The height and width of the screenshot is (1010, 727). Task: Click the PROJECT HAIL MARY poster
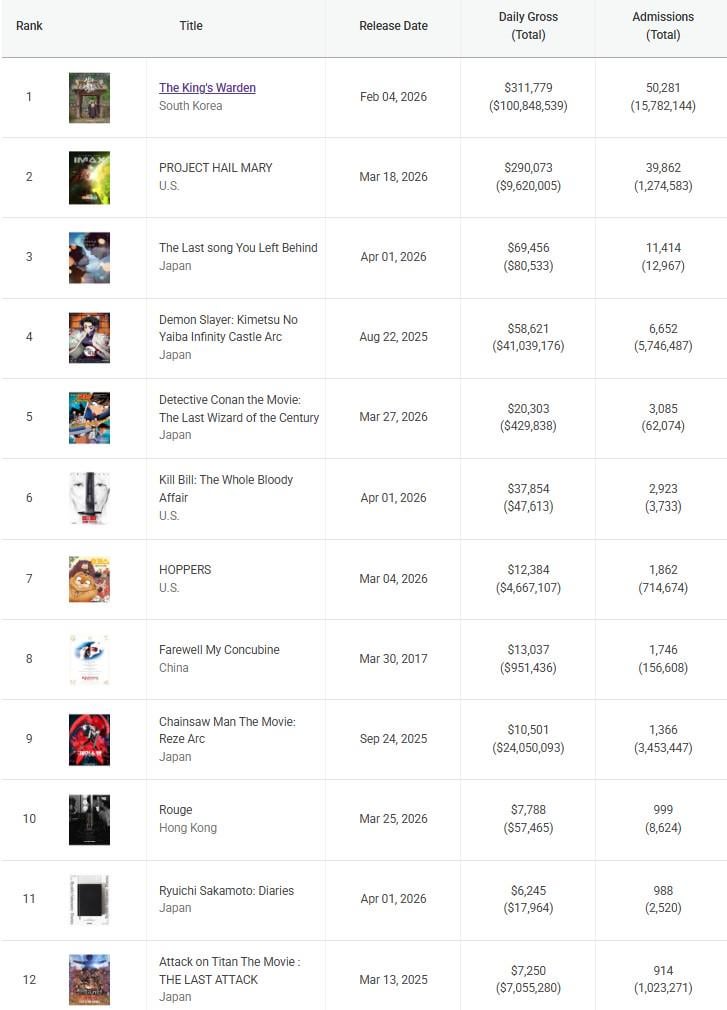pos(89,177)
